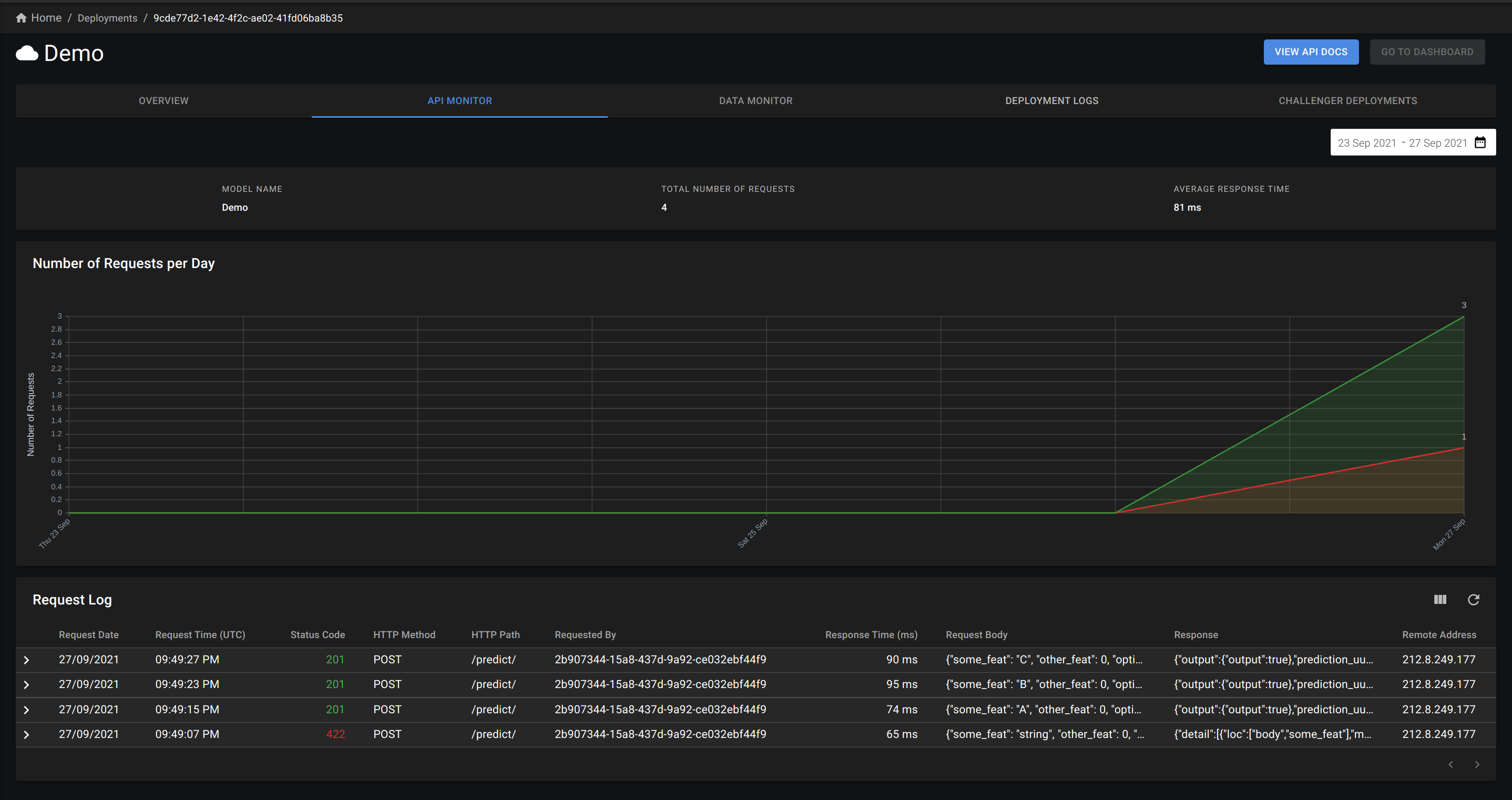Click the 23 Sep 2021 start date field
This screenshot has width=1512, height=800.
click(1366, 142)
